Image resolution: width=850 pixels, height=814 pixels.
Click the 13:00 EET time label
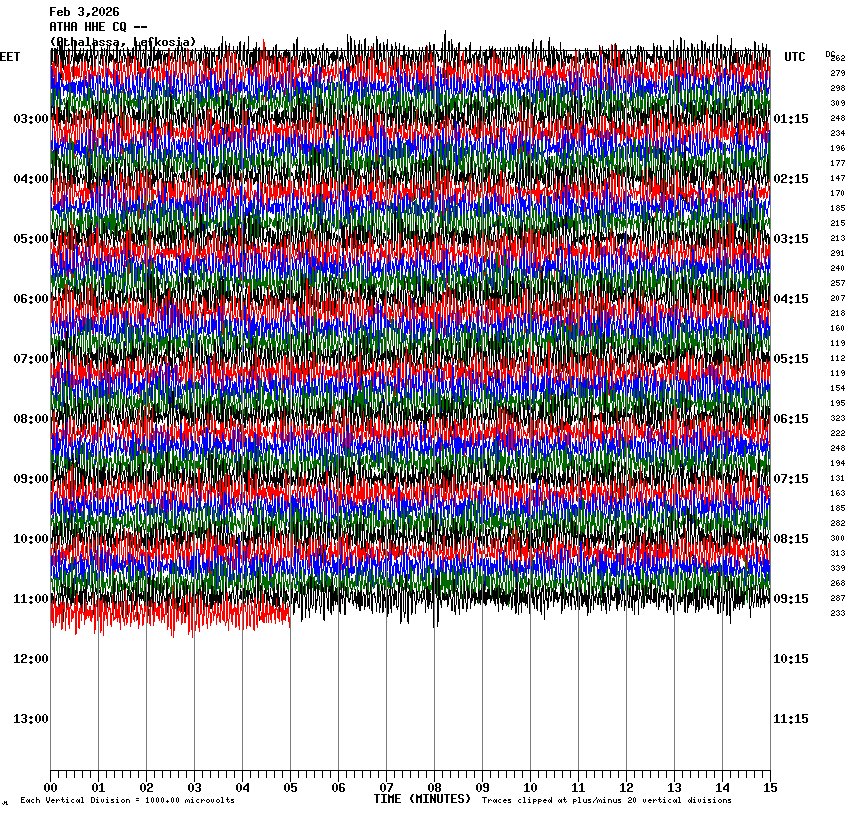[x=30, y=719]
